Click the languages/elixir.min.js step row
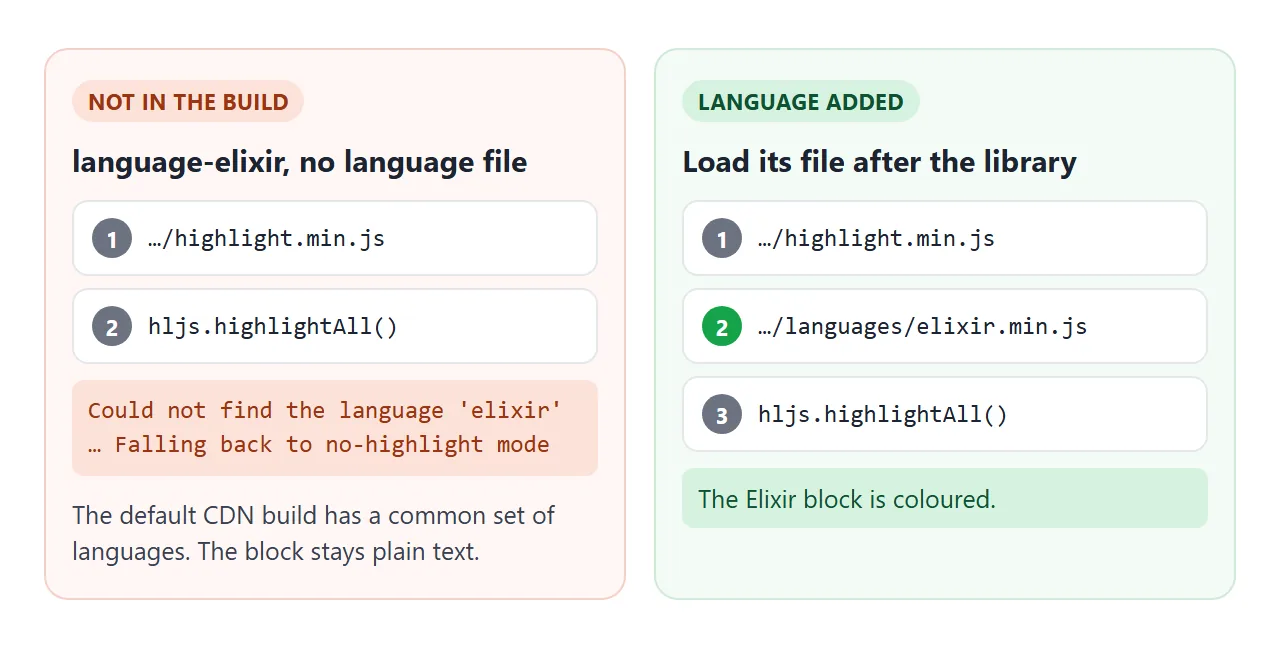Screen dimensions: 1280x652 click(945, 326)
